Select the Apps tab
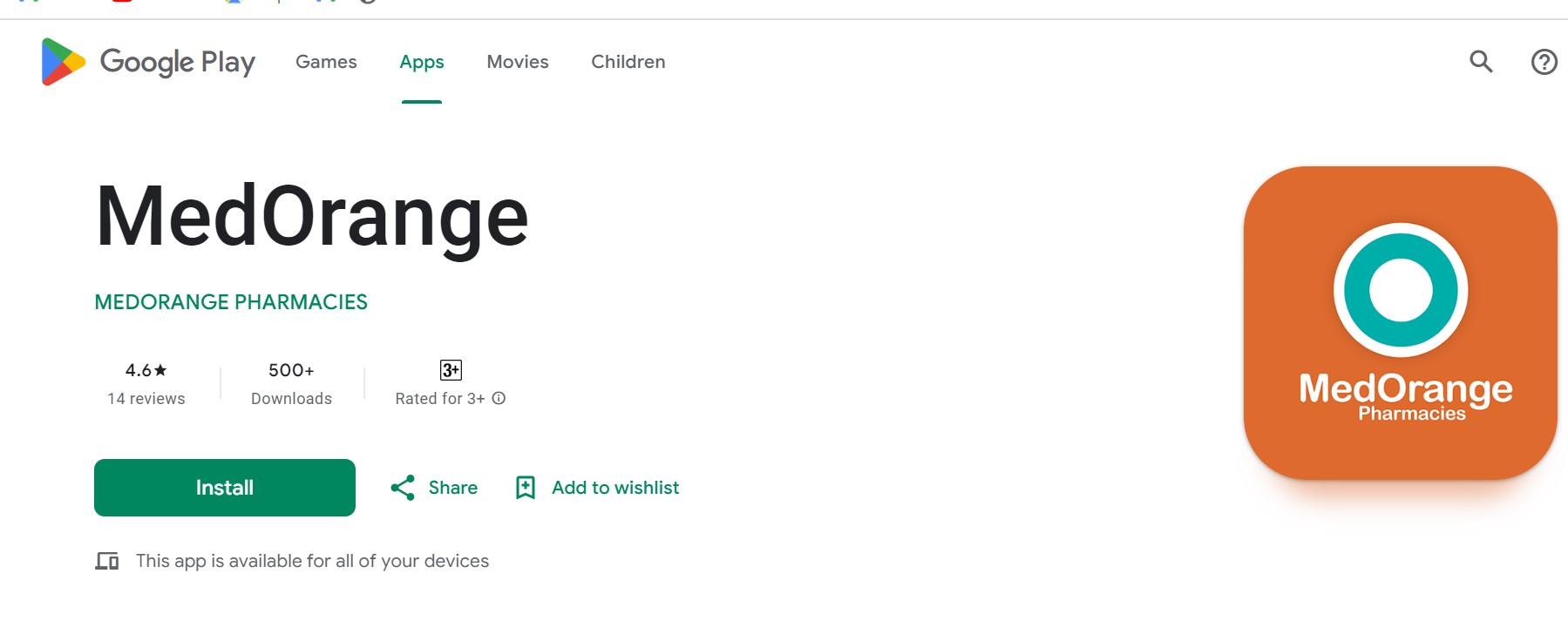 coord(422,62)
